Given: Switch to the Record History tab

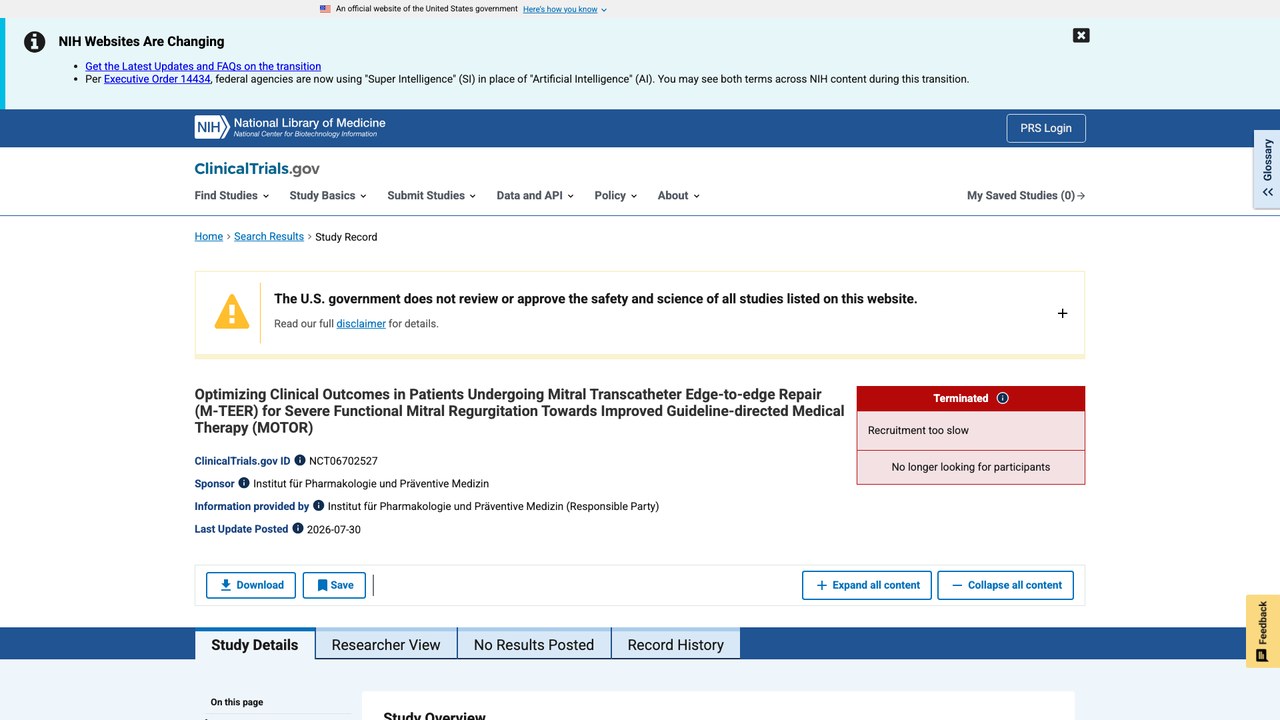Looking at the screenshot, I should (x=676, y=644).
